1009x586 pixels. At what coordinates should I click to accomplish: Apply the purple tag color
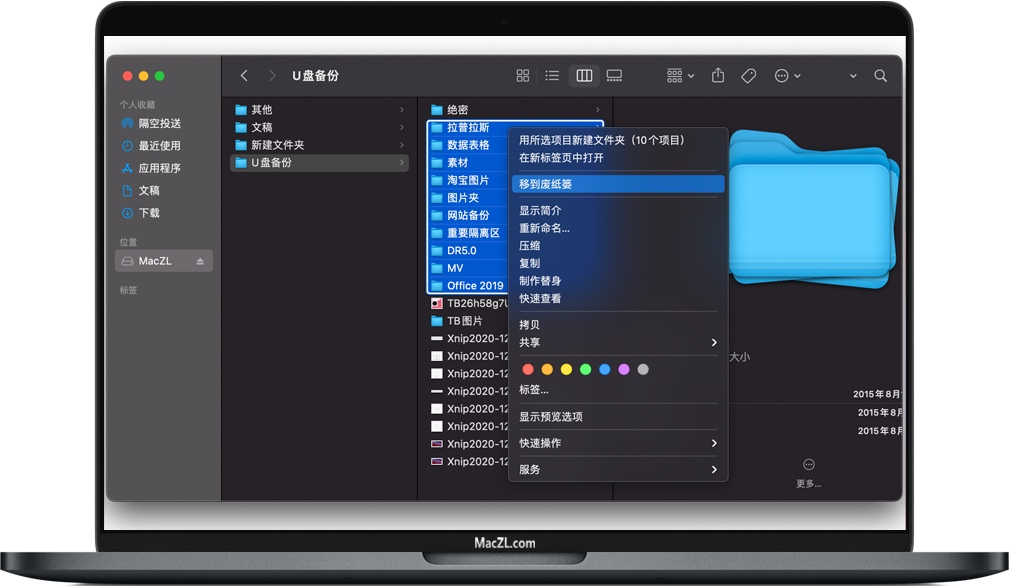[624, 369]
